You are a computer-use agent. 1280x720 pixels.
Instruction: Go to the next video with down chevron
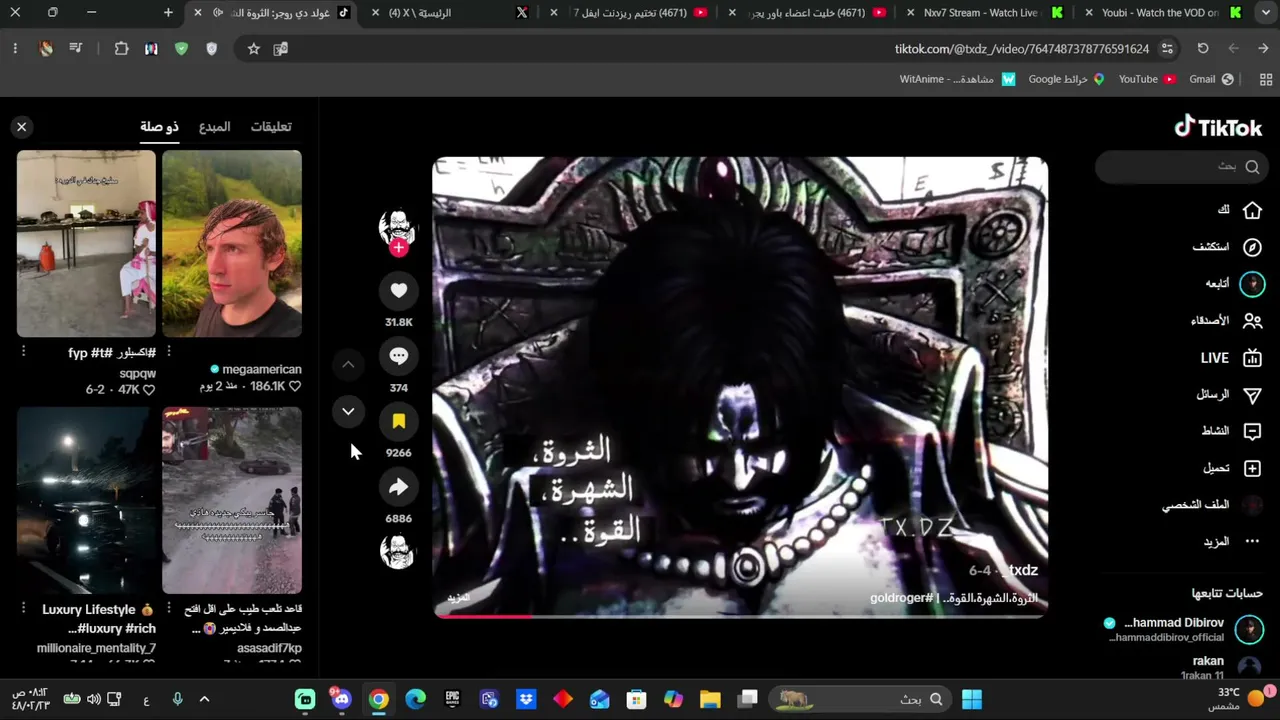pyautogui.click(x=348, y=411)
